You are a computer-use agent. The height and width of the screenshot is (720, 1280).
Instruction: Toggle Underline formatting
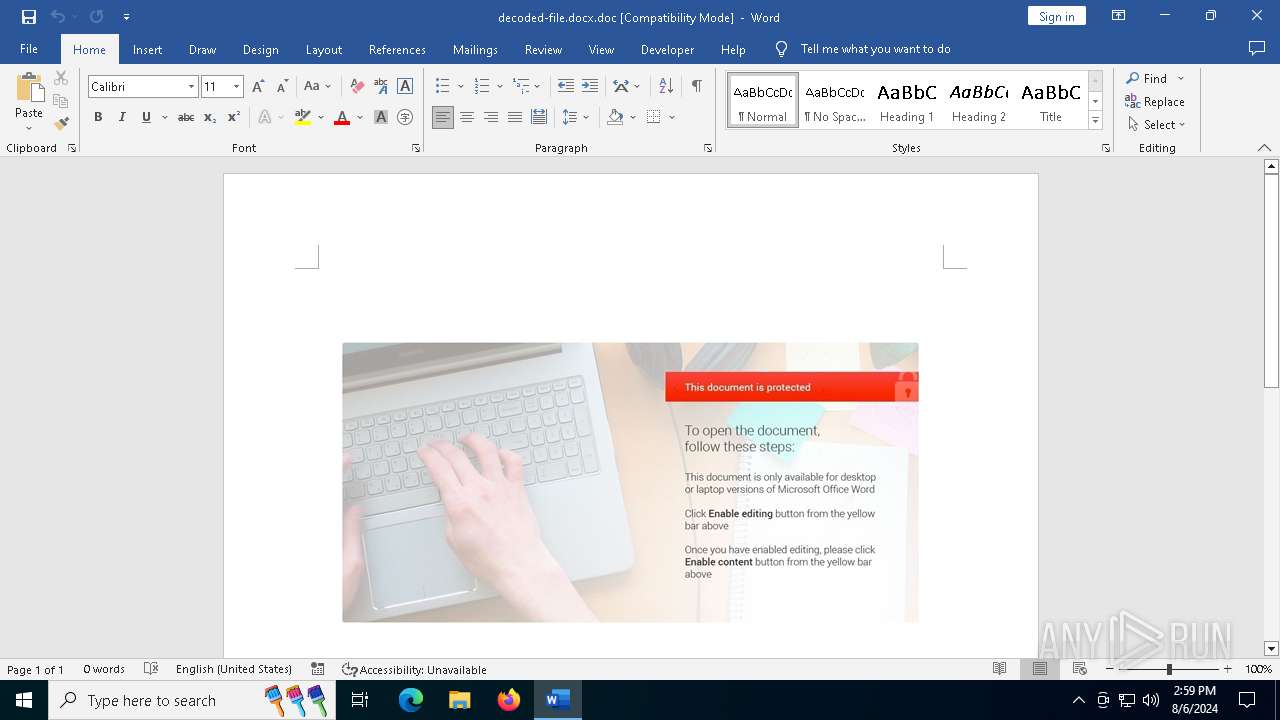point(146,117)
